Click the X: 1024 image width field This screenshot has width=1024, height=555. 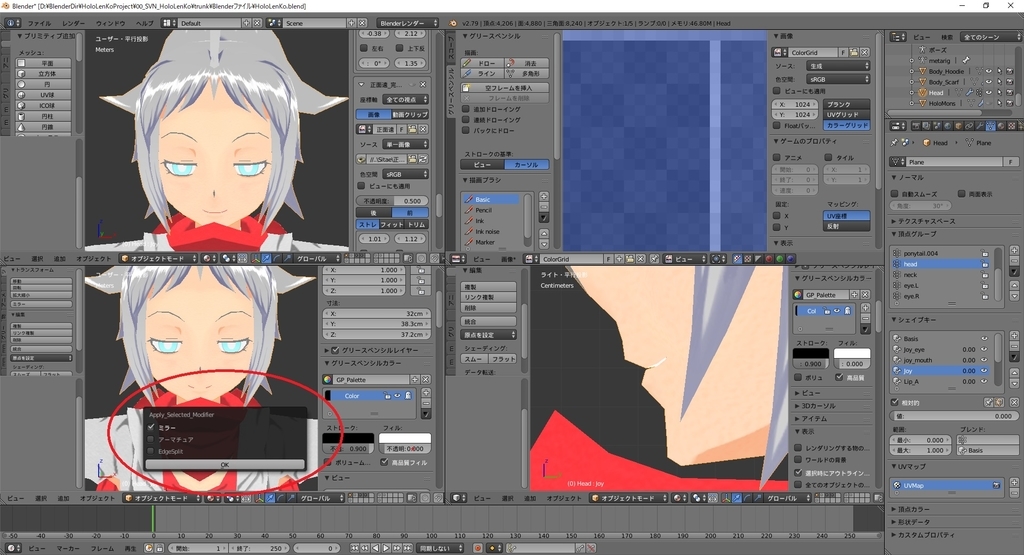794,104
